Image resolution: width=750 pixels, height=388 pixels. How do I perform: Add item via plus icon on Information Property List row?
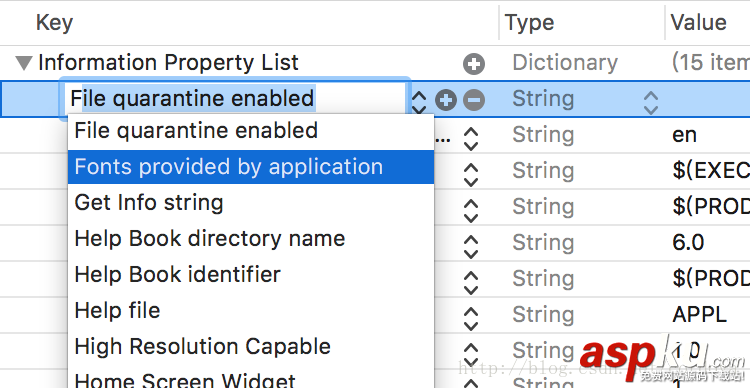pyautogui.click(x=474, y=64)
